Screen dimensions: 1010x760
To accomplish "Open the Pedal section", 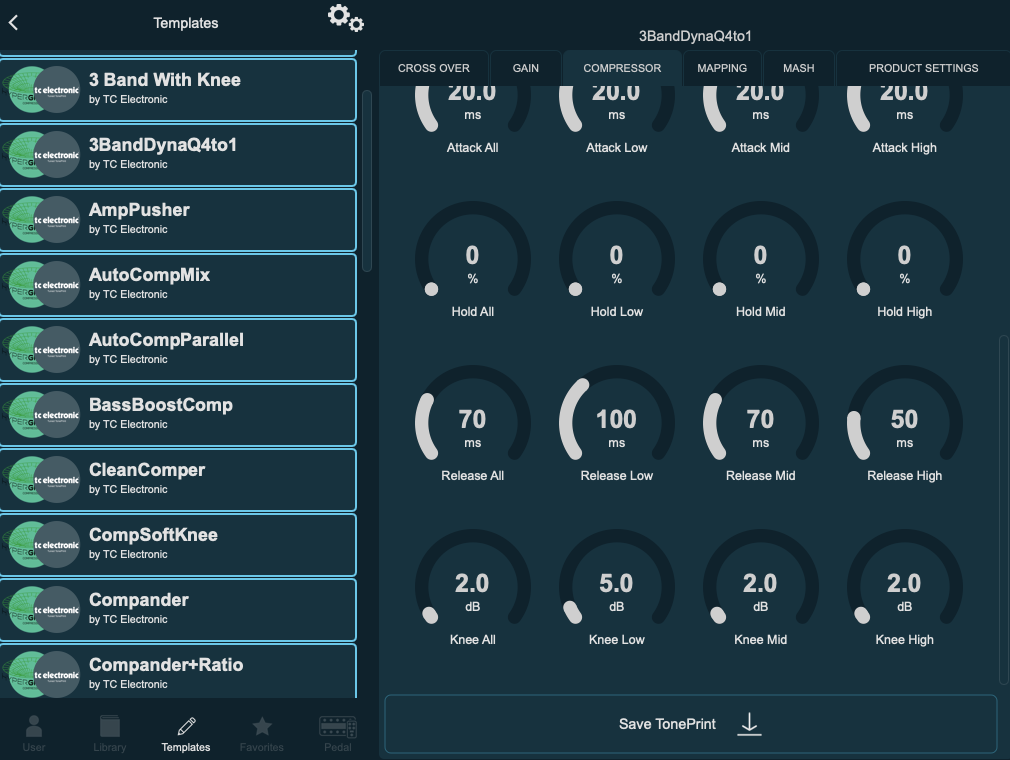I will tap(337, 731).
